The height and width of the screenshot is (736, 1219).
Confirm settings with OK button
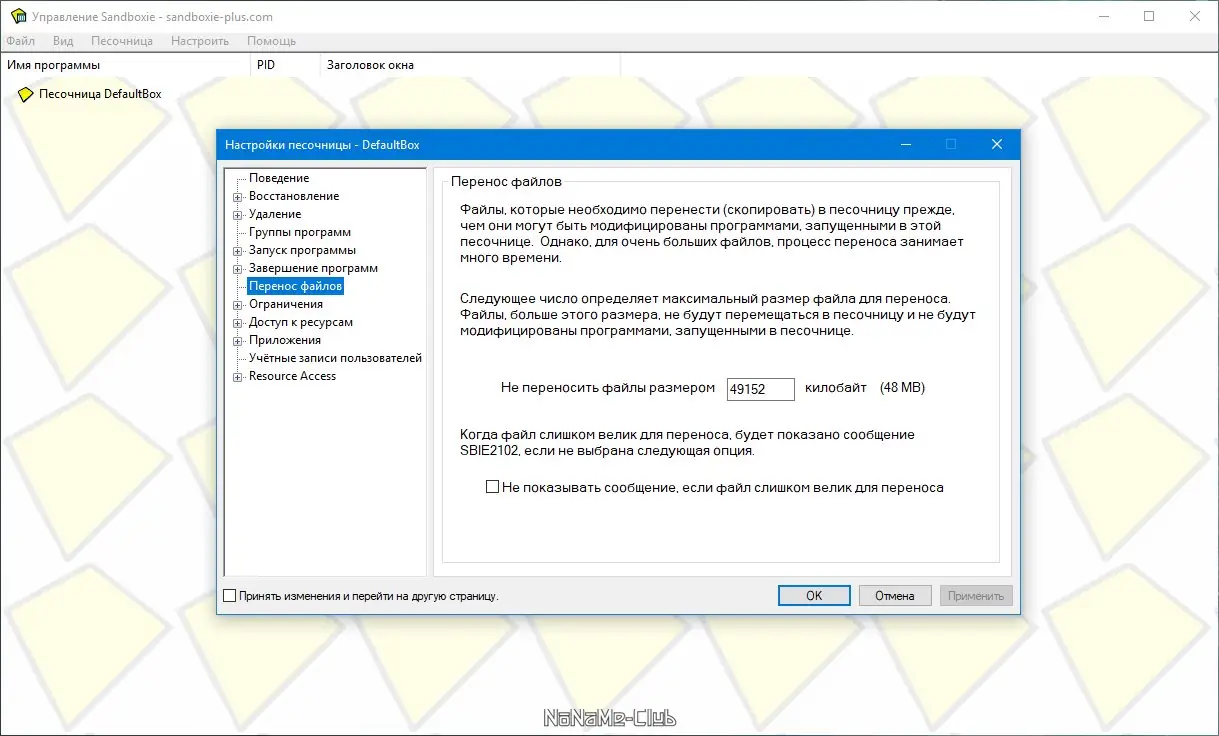tap(814, 595)
